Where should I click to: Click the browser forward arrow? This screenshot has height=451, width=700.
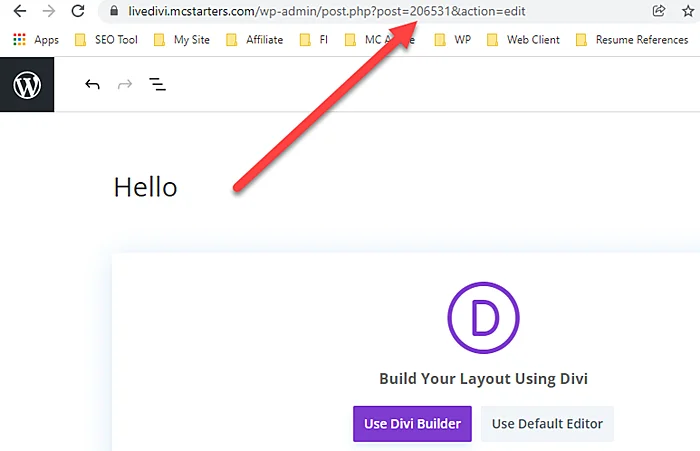[x=49, y=11]
